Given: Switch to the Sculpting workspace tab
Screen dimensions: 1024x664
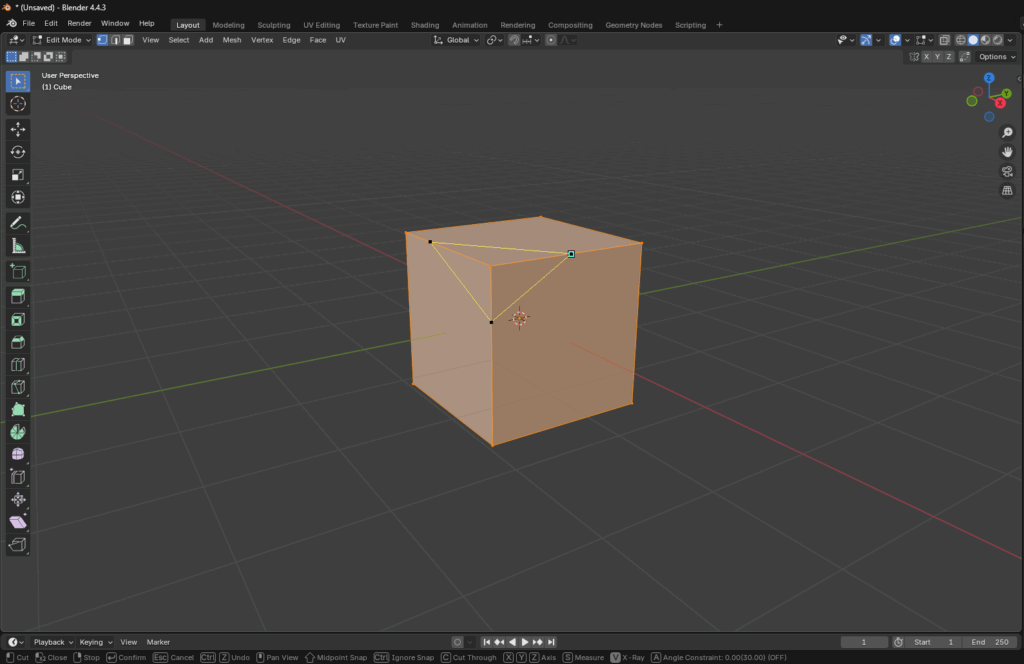Looking at the screenshot, I should point(274,25).
